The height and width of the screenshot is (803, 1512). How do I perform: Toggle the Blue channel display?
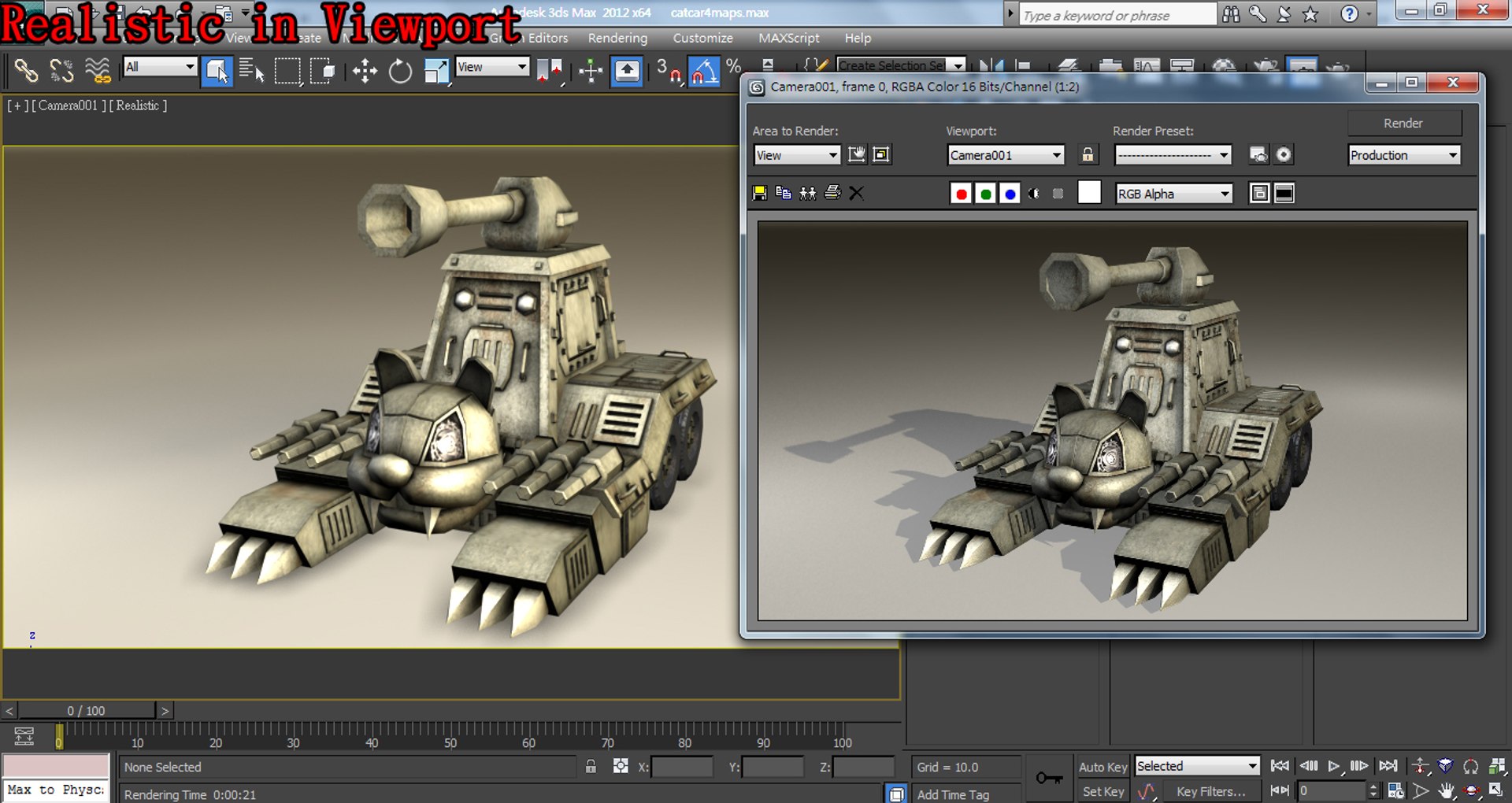tap(1010, 194)
